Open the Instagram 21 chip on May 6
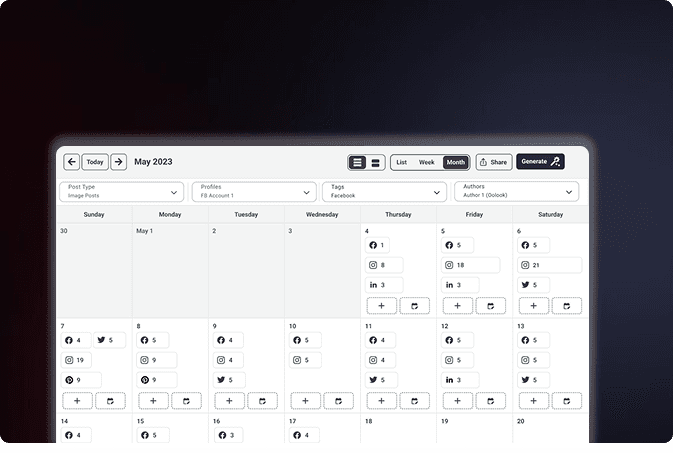 pos(549,265)
